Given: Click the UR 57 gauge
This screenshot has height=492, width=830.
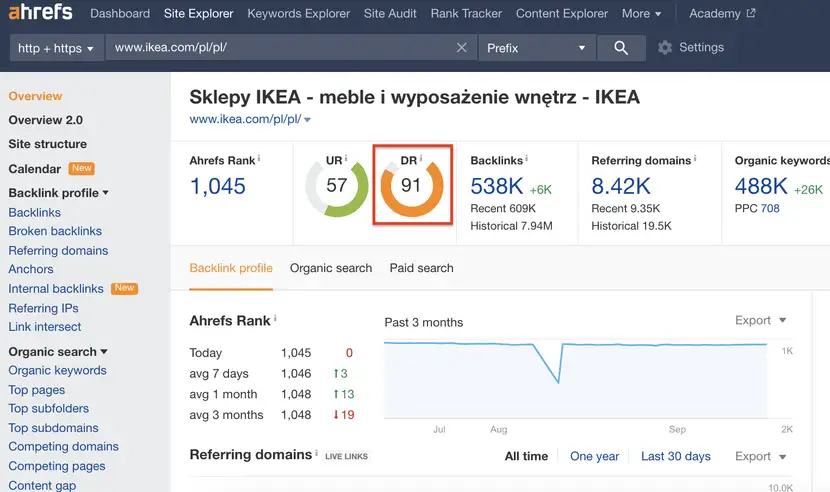Looking at the screenshot, I should click(x=337, y=186).
